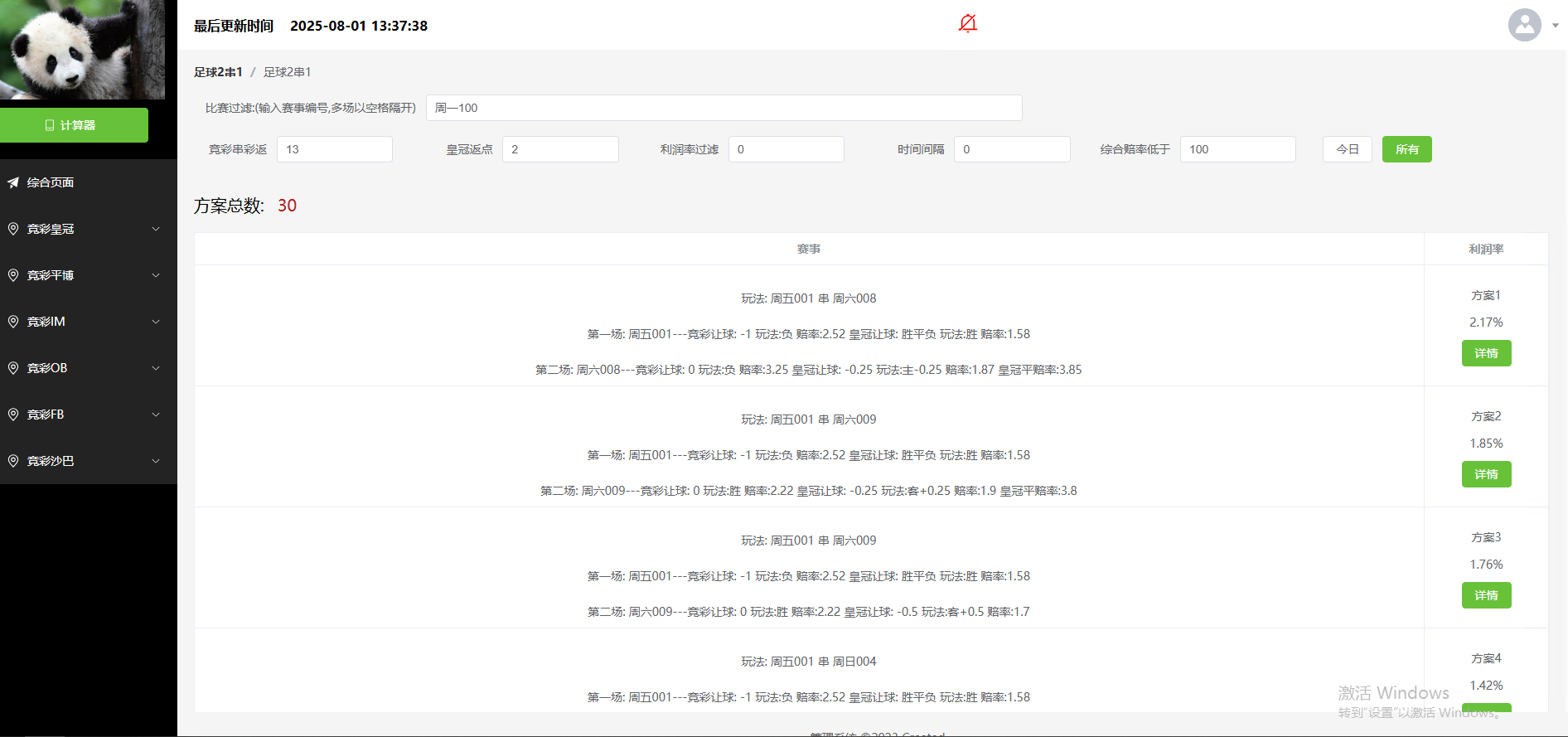Open the 计算器 calculator button
1568x737 pixels.
pyautogui.click(x=74, y=125)
